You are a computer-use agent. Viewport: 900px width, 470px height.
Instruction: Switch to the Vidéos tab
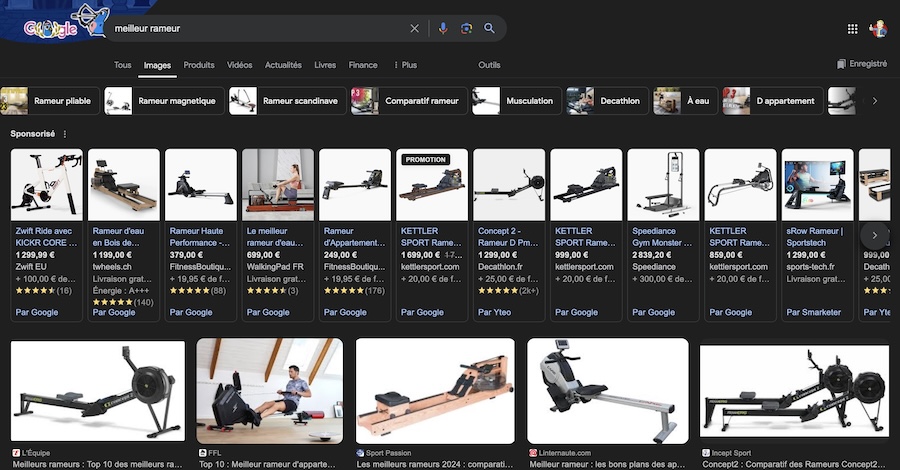point(240,65)
